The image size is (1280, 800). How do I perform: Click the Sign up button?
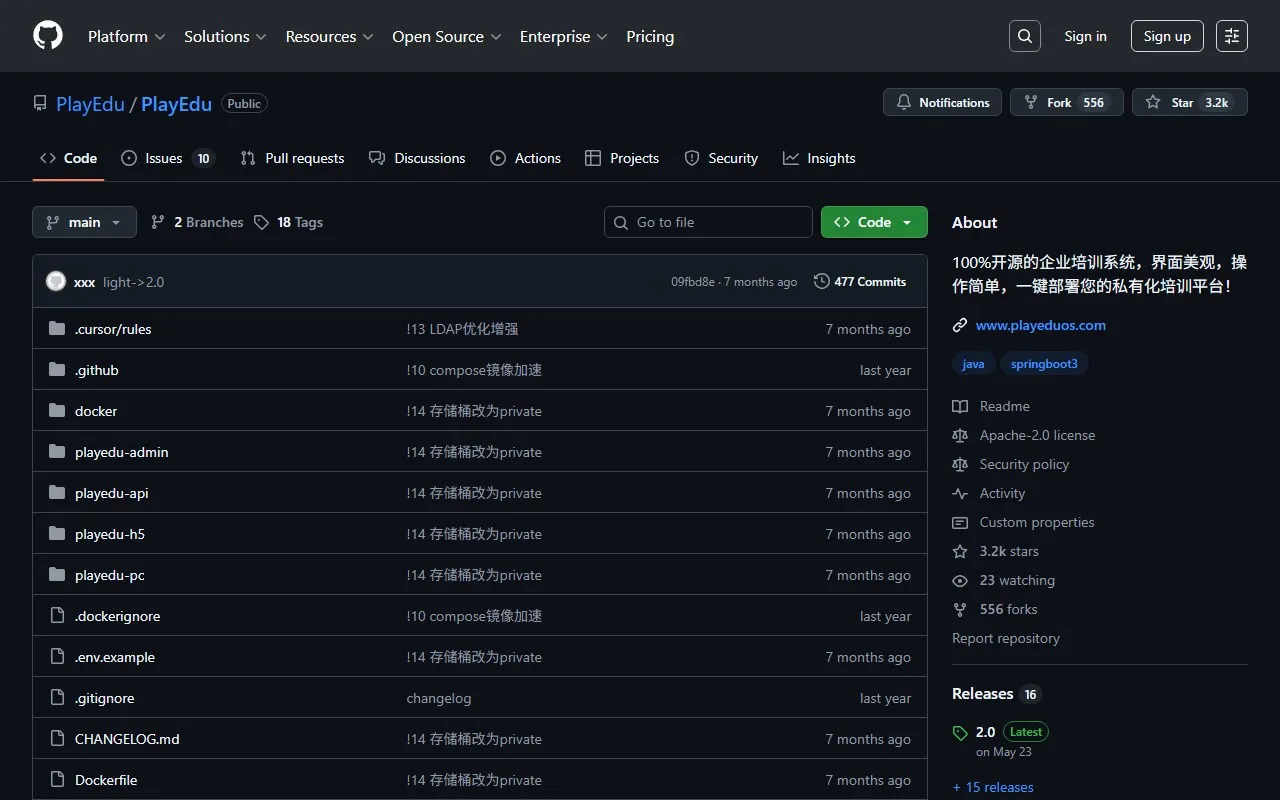1167,36
